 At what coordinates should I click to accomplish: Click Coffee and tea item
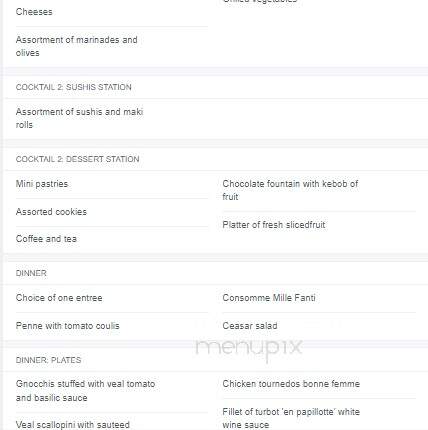click(x=46, y=239)
